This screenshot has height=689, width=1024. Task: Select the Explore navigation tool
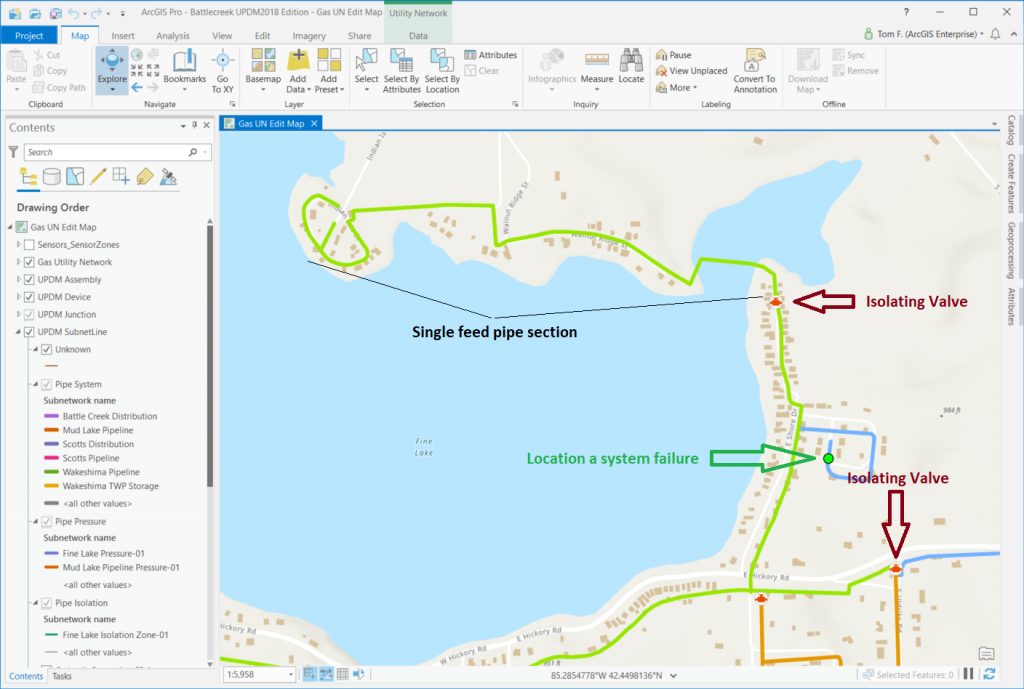[x=111, y=67]
